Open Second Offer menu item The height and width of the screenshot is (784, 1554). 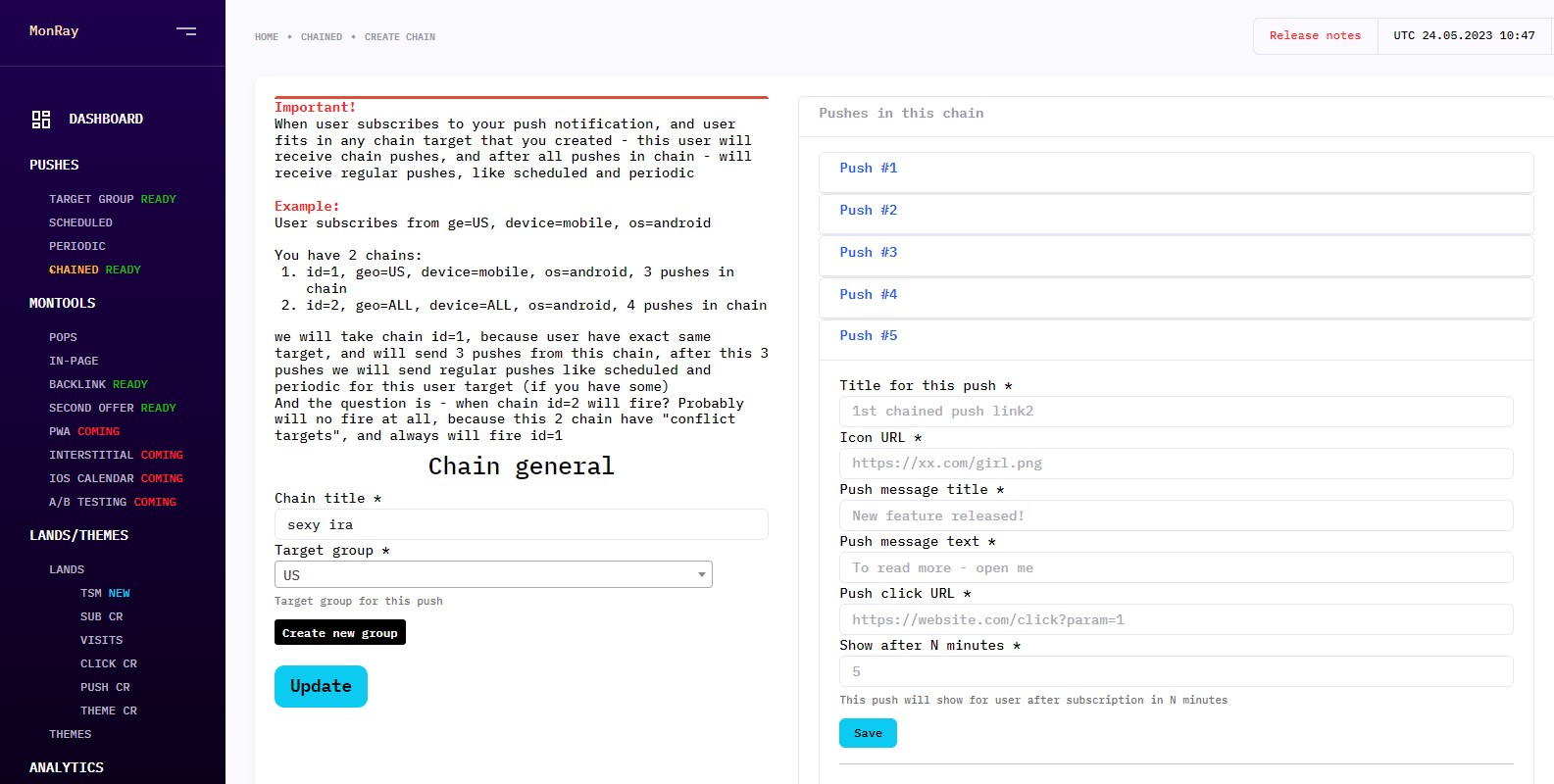pyautogui.click(x=113, y=408)
